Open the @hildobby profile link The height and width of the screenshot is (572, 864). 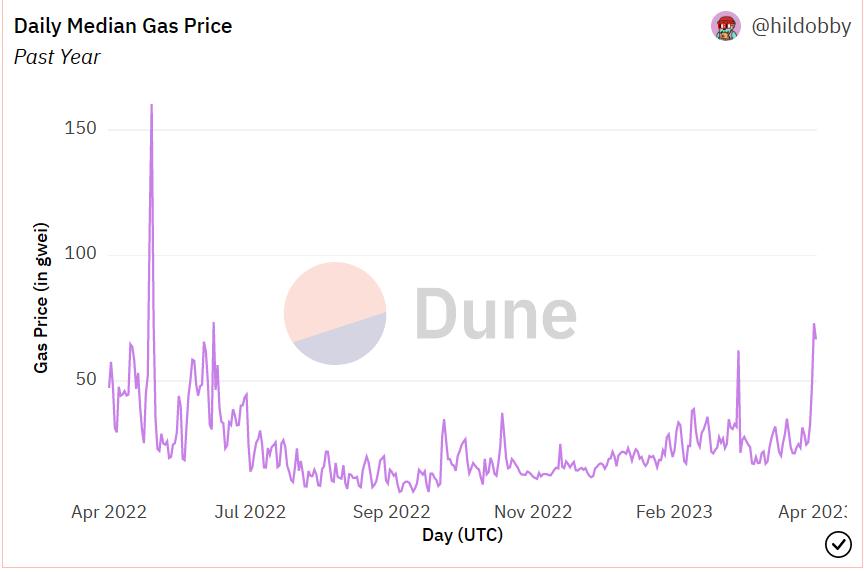801,27
